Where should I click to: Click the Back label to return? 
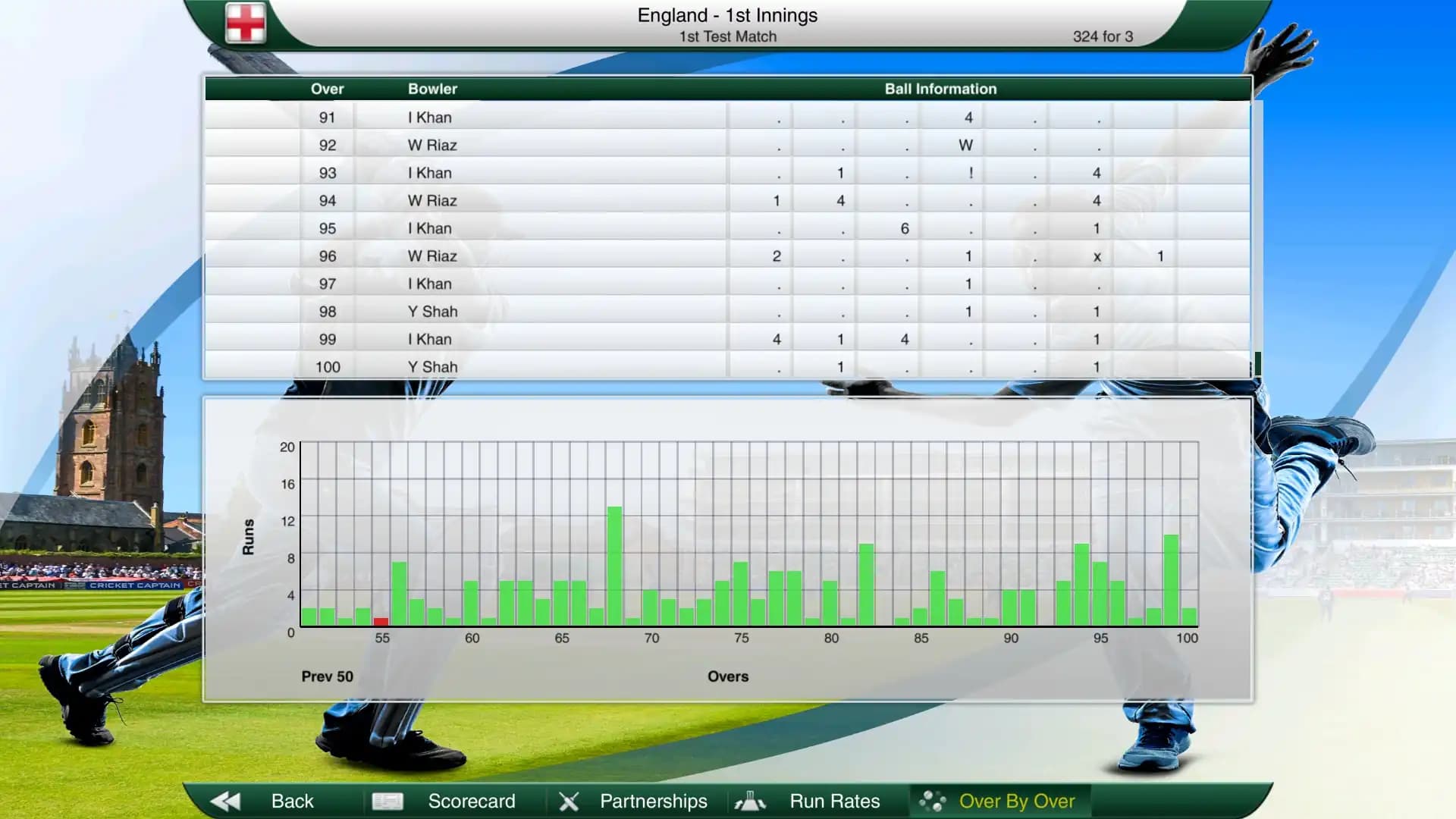[292, 801]
